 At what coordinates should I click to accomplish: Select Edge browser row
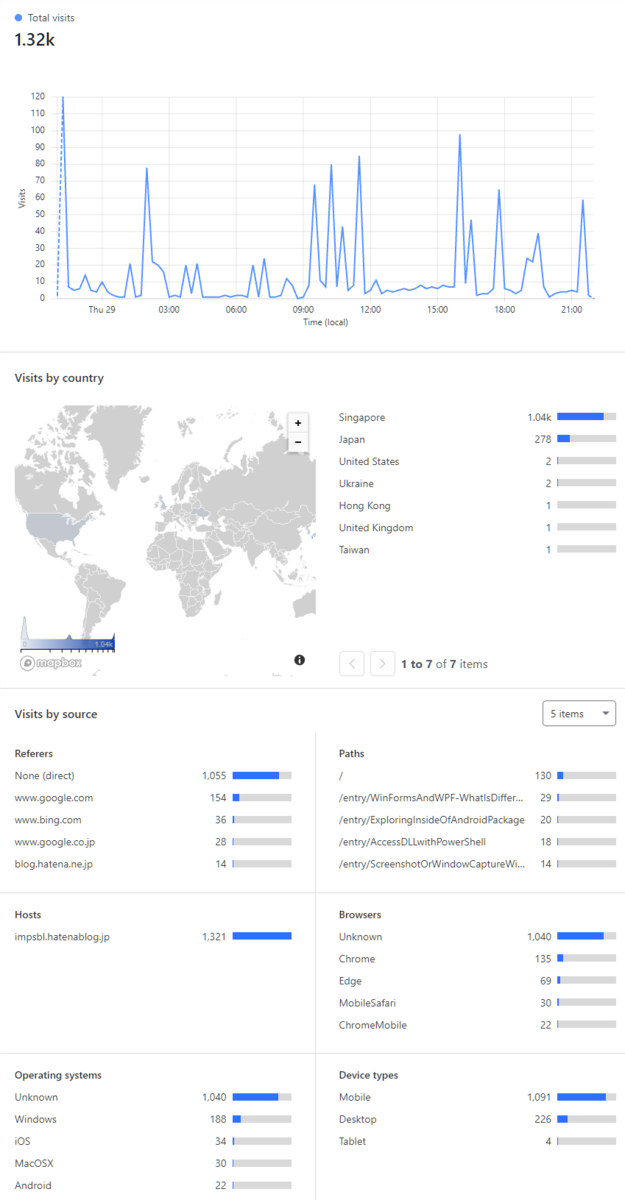(x=477, y=980)
